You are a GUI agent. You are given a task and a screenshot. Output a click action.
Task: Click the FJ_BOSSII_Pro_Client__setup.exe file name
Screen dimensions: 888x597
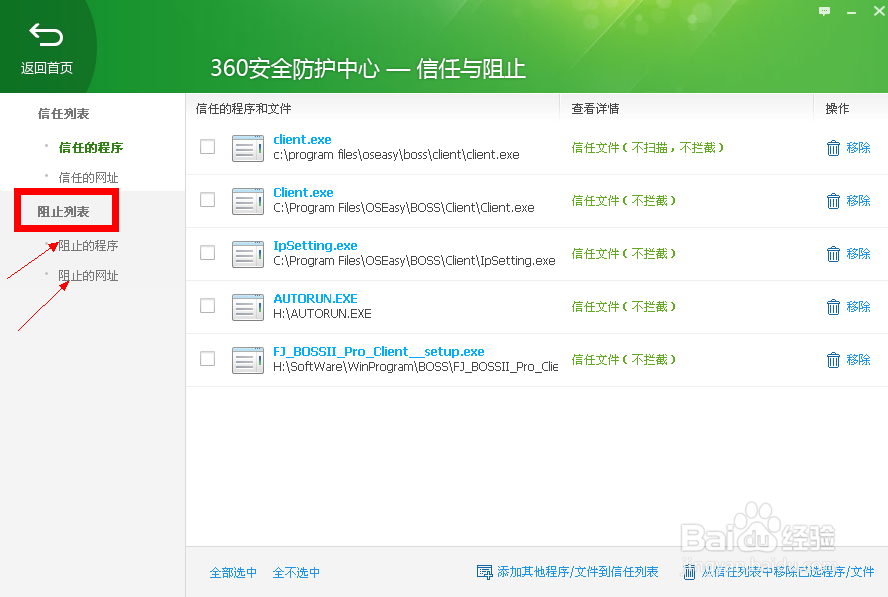coord(378,352)
